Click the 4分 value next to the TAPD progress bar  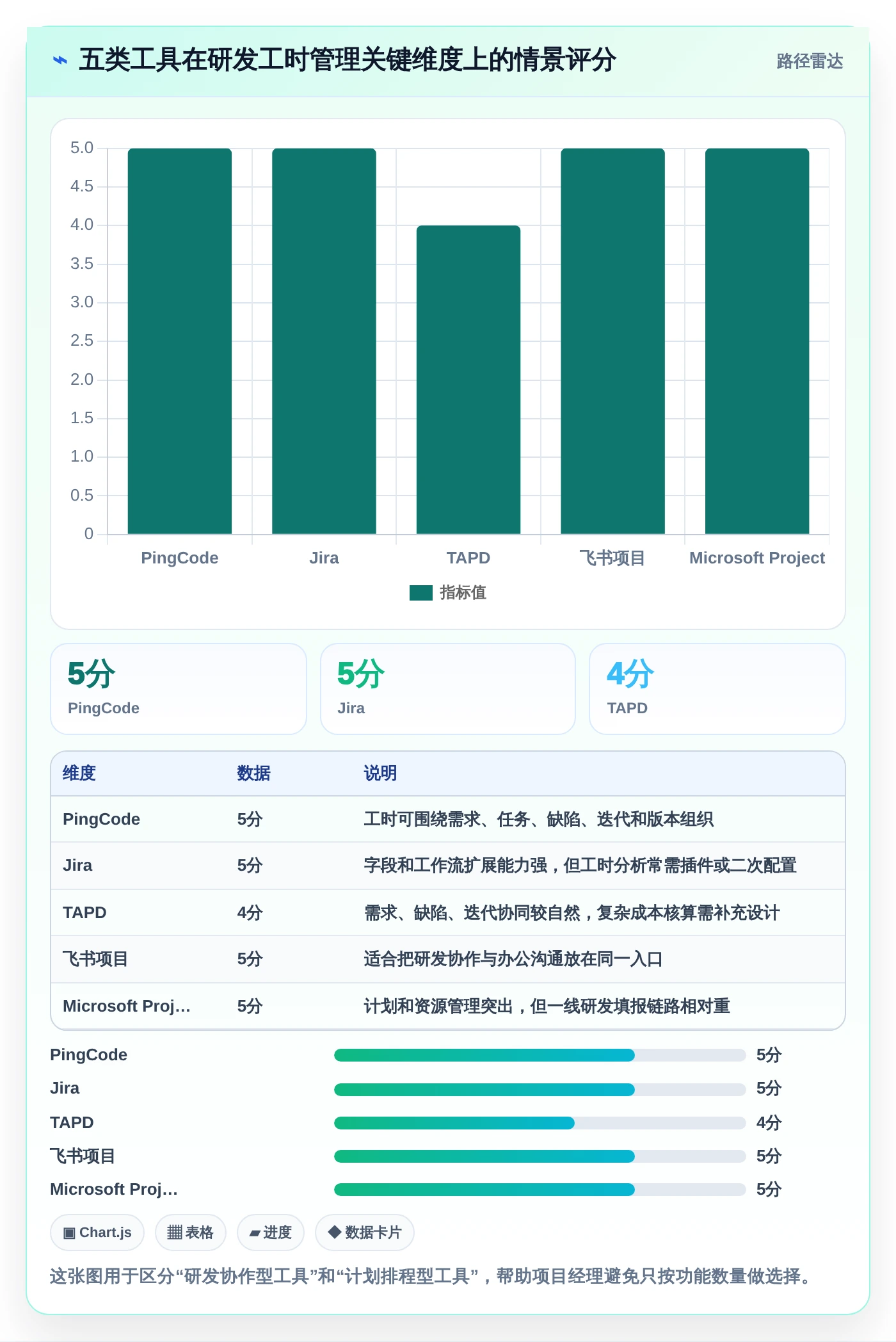(x=769, y=1123)
